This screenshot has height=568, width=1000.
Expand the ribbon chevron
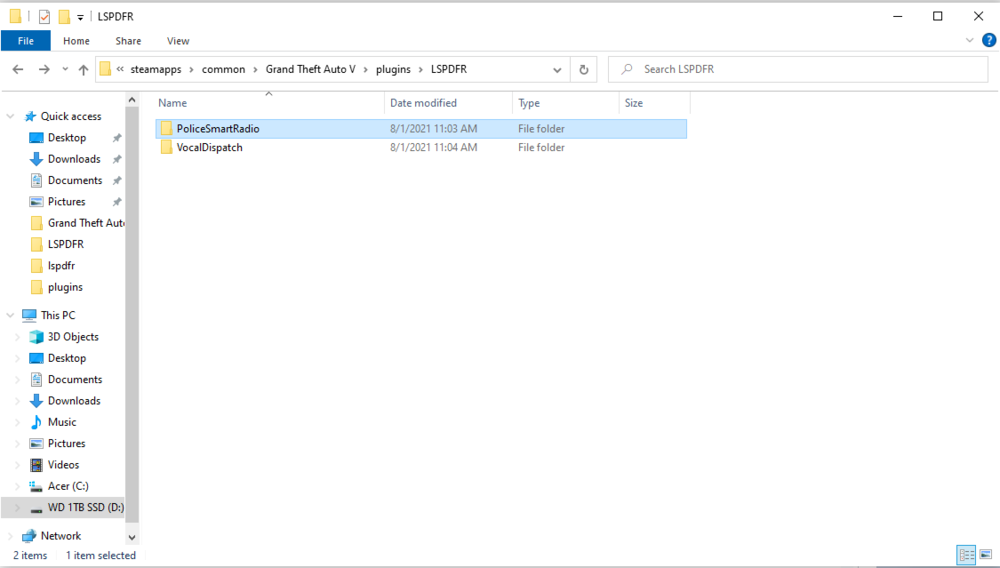tap(969, 40)
